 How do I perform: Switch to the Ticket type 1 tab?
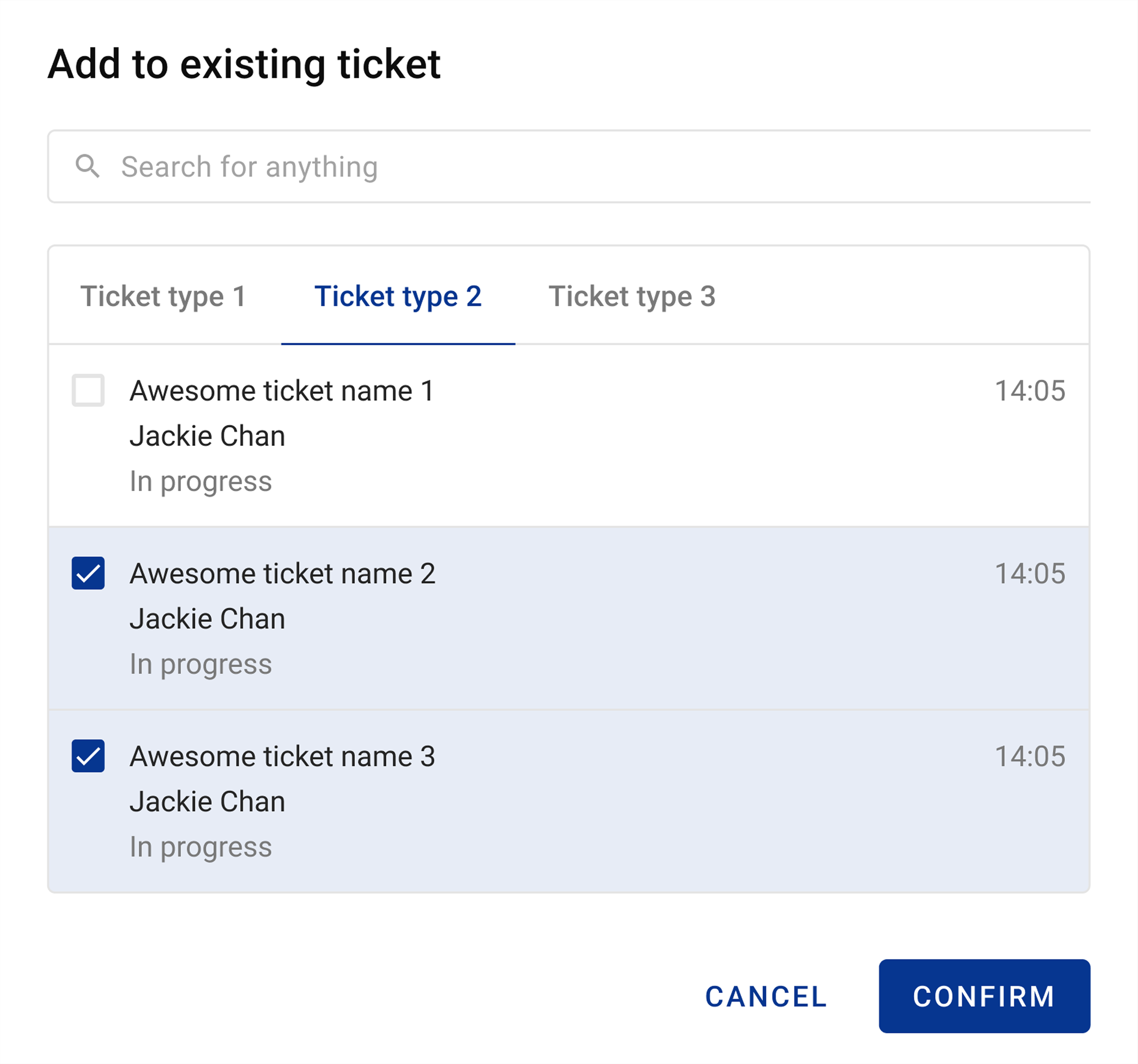[163, 296]
